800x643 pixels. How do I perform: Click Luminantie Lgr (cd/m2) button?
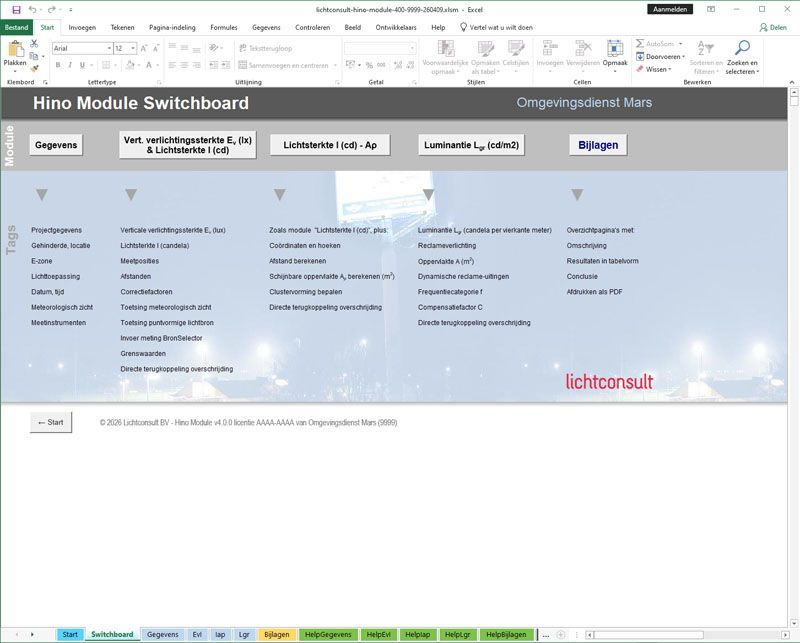click(471, 145)
